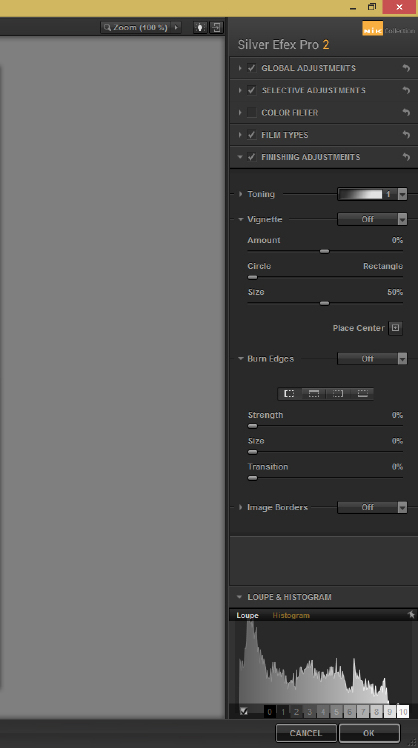Select zone 4 in the zone system

click(323, 712)
